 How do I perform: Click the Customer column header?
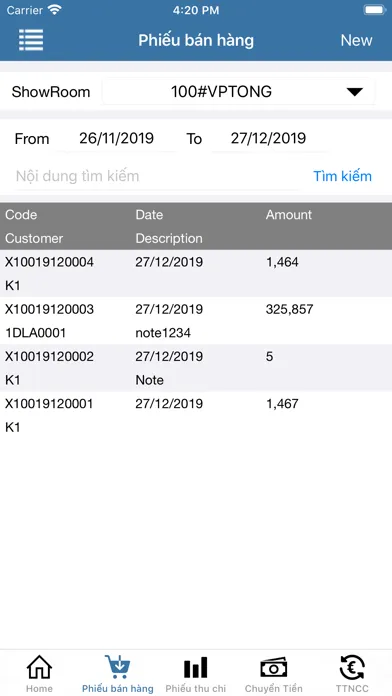[x=34, y=238]
